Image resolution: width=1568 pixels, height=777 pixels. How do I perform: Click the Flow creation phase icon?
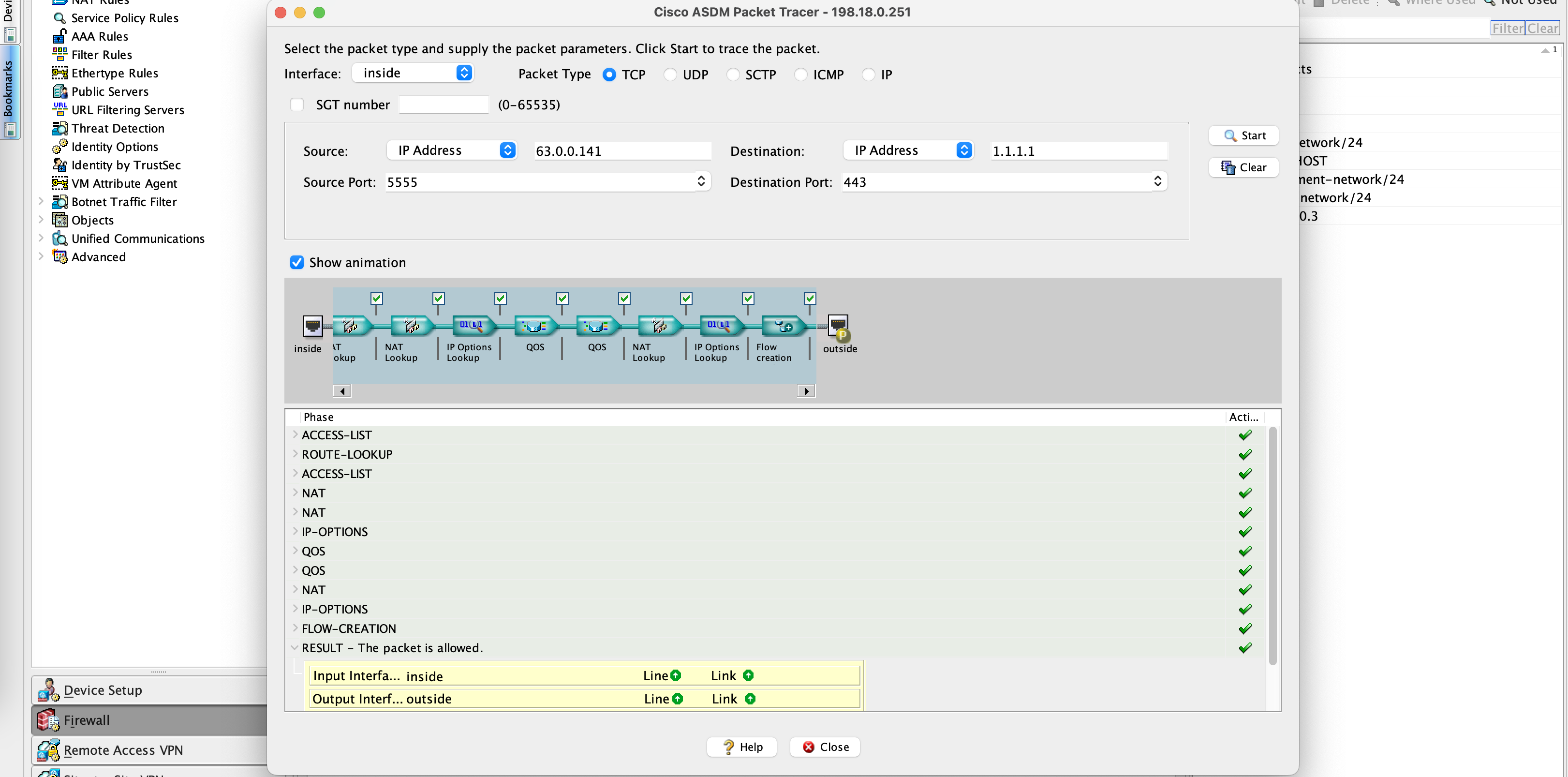pyautogui.click(x=783, y=327)
